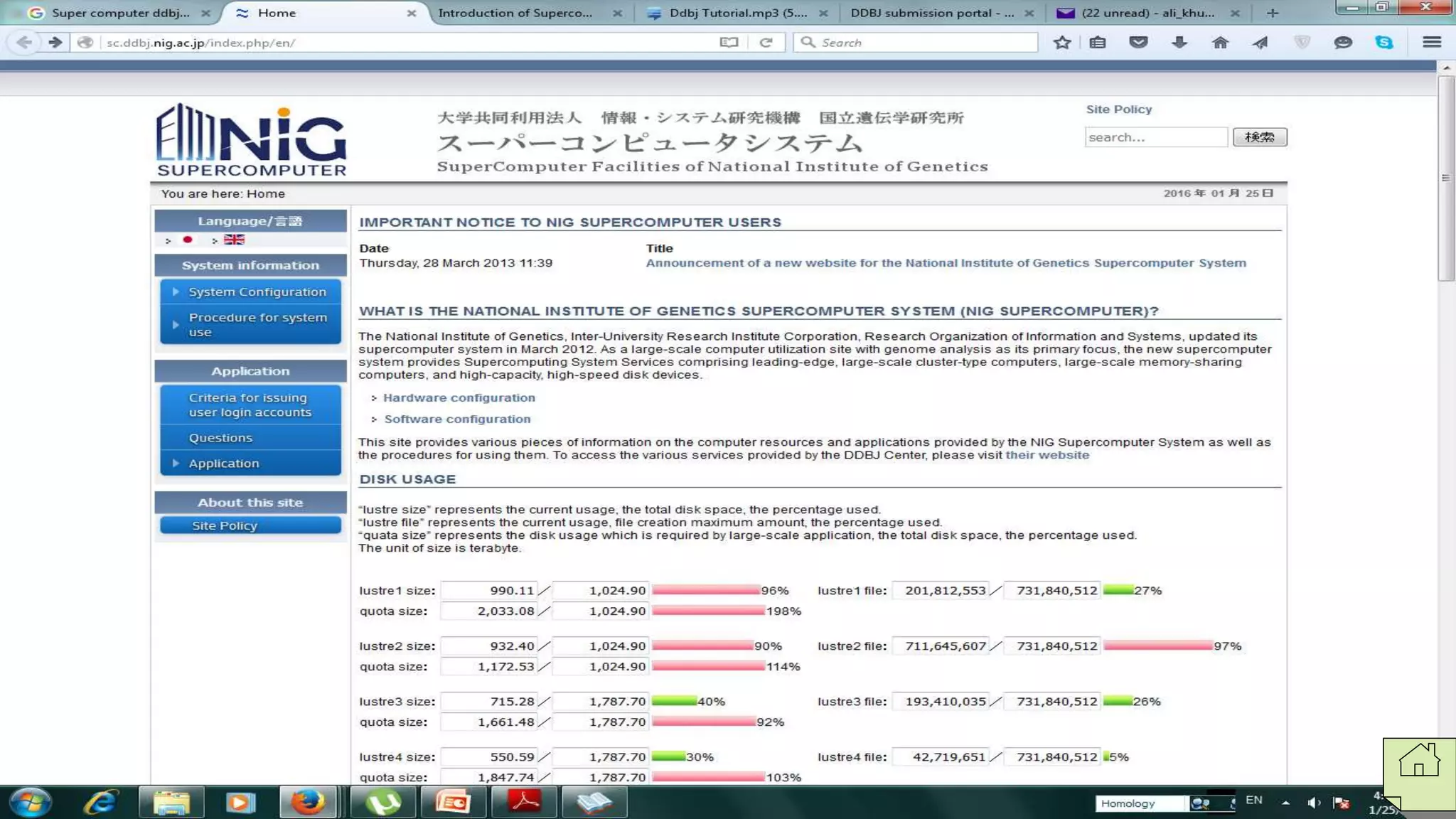
Task: Switch to Introduction of Superco... tab
Action: pos(515,13)
